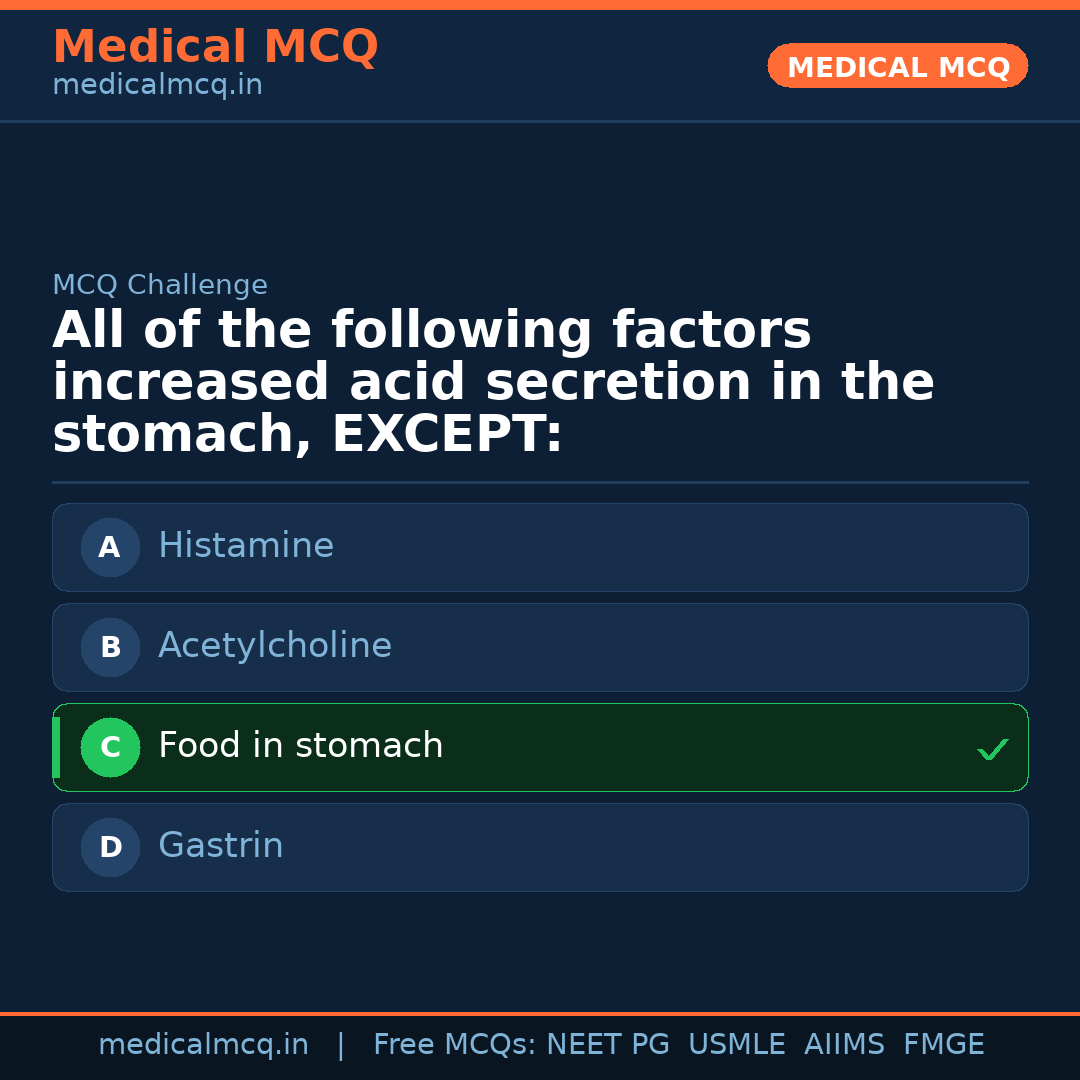Click the question text about acid secretion
The width and height of the screenshot is (1080, 1080).
(493, 383)
